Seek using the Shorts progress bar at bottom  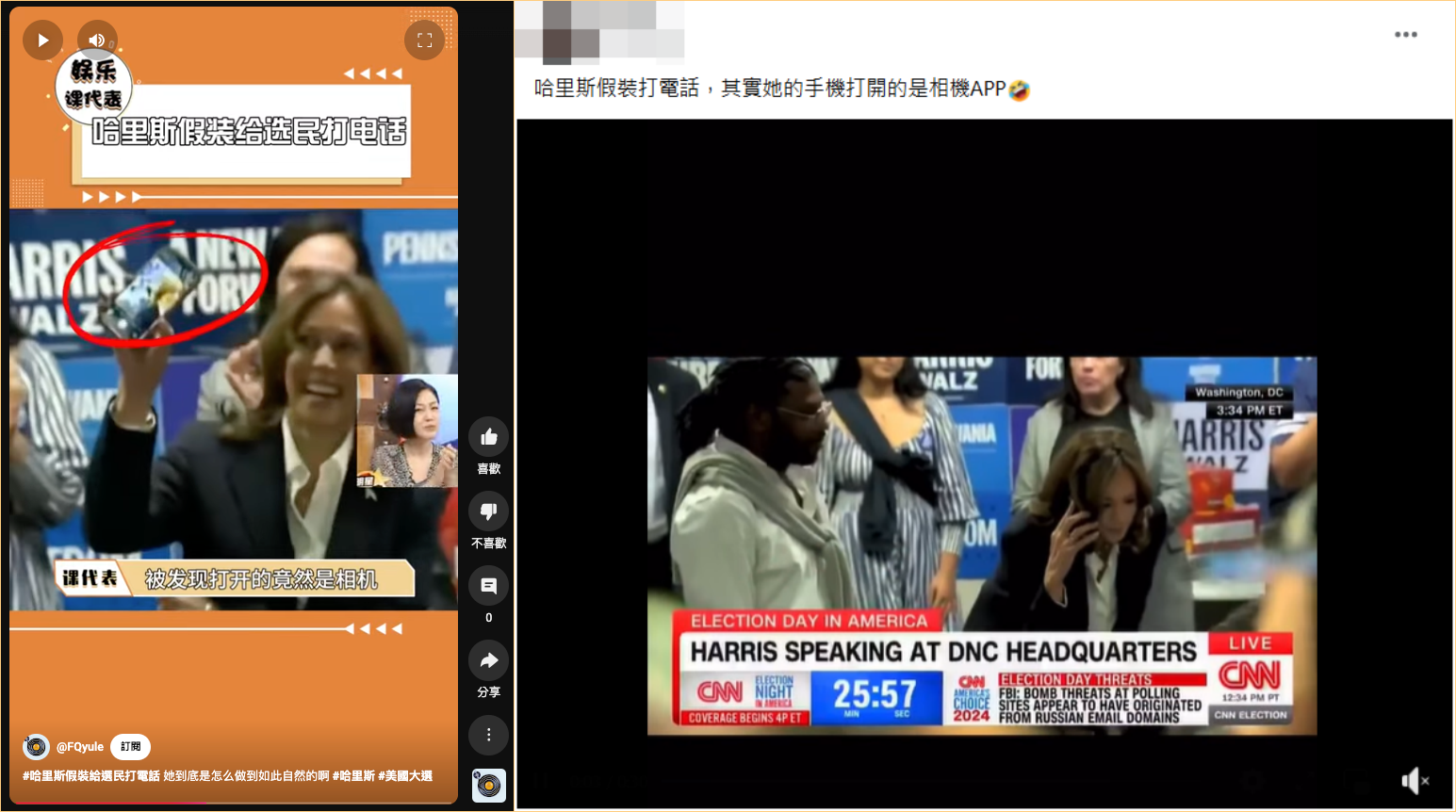pyautogui.click(x=234, y=803)
